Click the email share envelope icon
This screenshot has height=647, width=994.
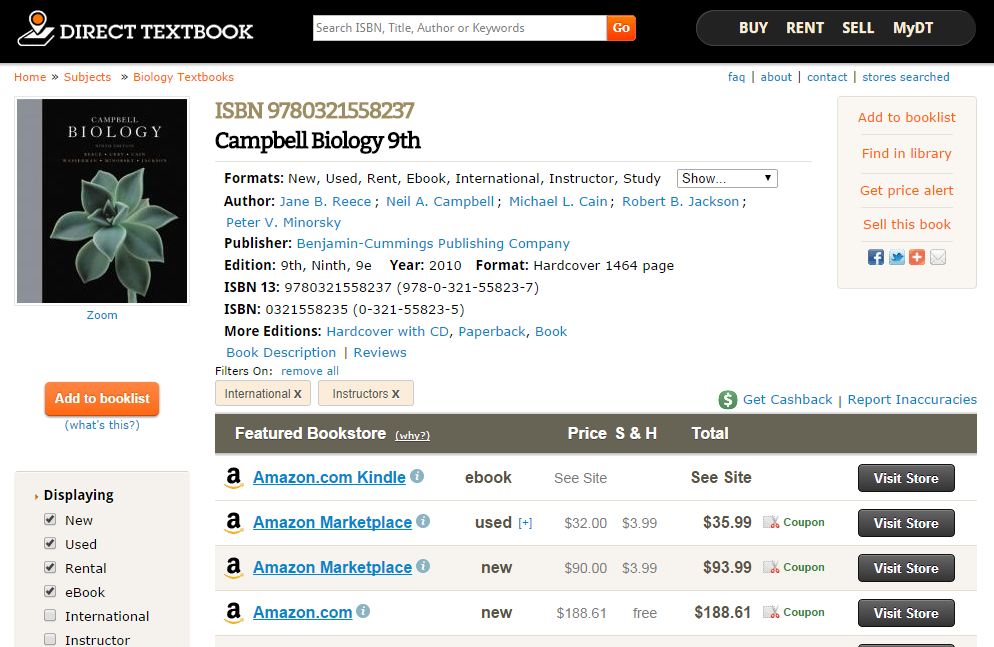point(938,257)
